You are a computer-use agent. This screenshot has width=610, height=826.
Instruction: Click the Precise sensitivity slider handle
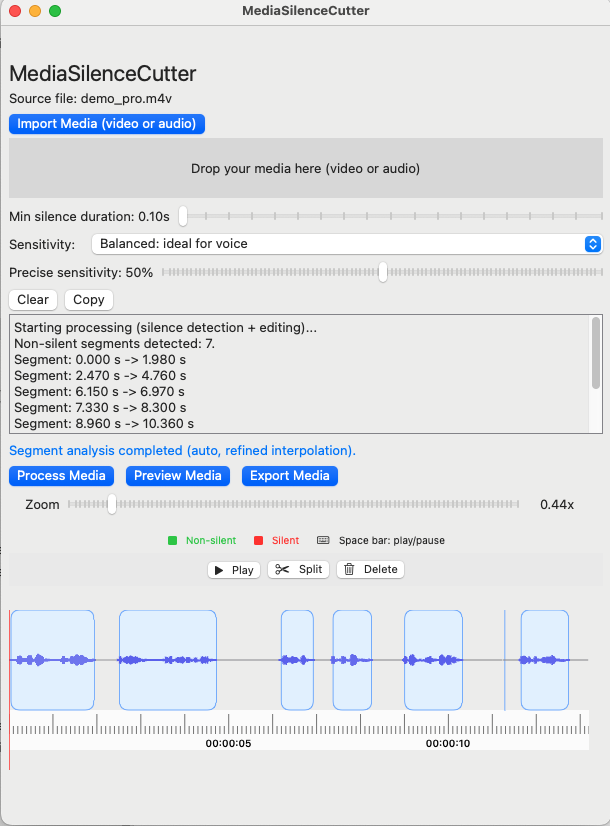383,272
